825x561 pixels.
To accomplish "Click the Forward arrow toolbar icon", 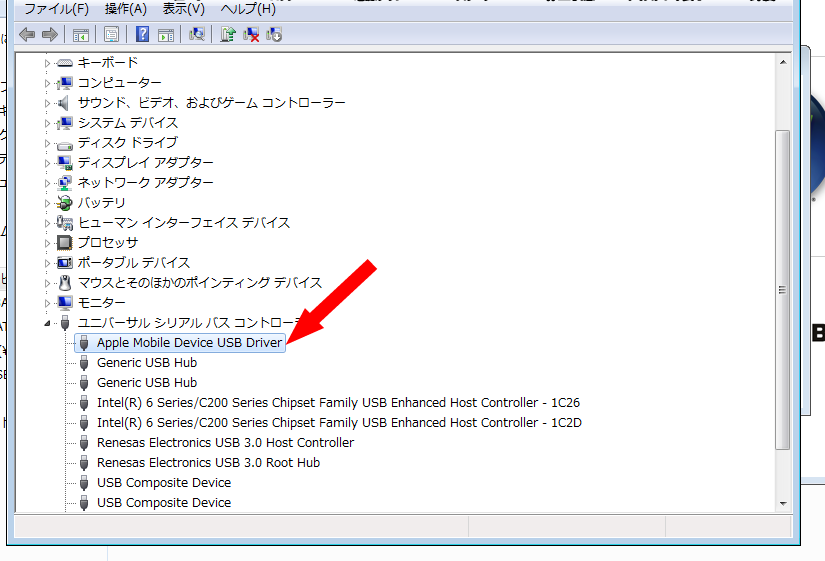I will click(50, 35).
